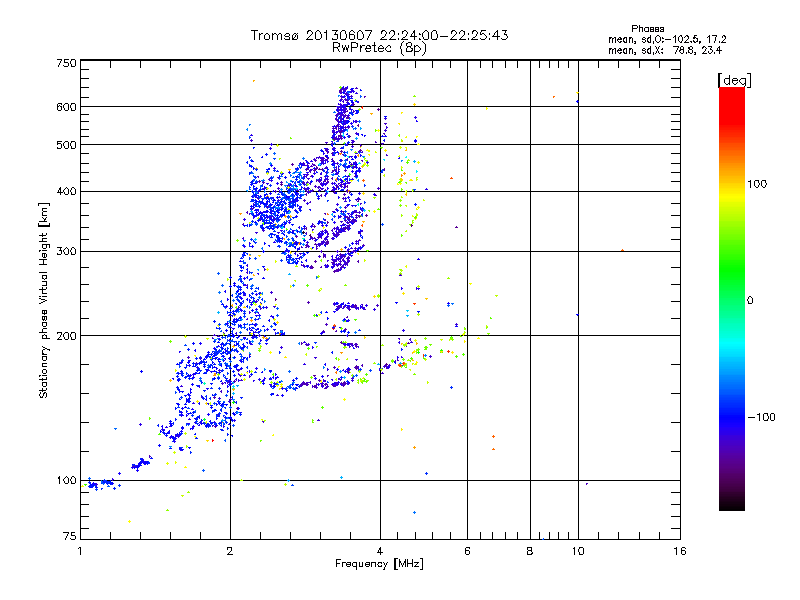Image resolution: width=800 pixels, height=600 pixels.
Task: Click y-axis tick label '500'
Action: (66, 145)
